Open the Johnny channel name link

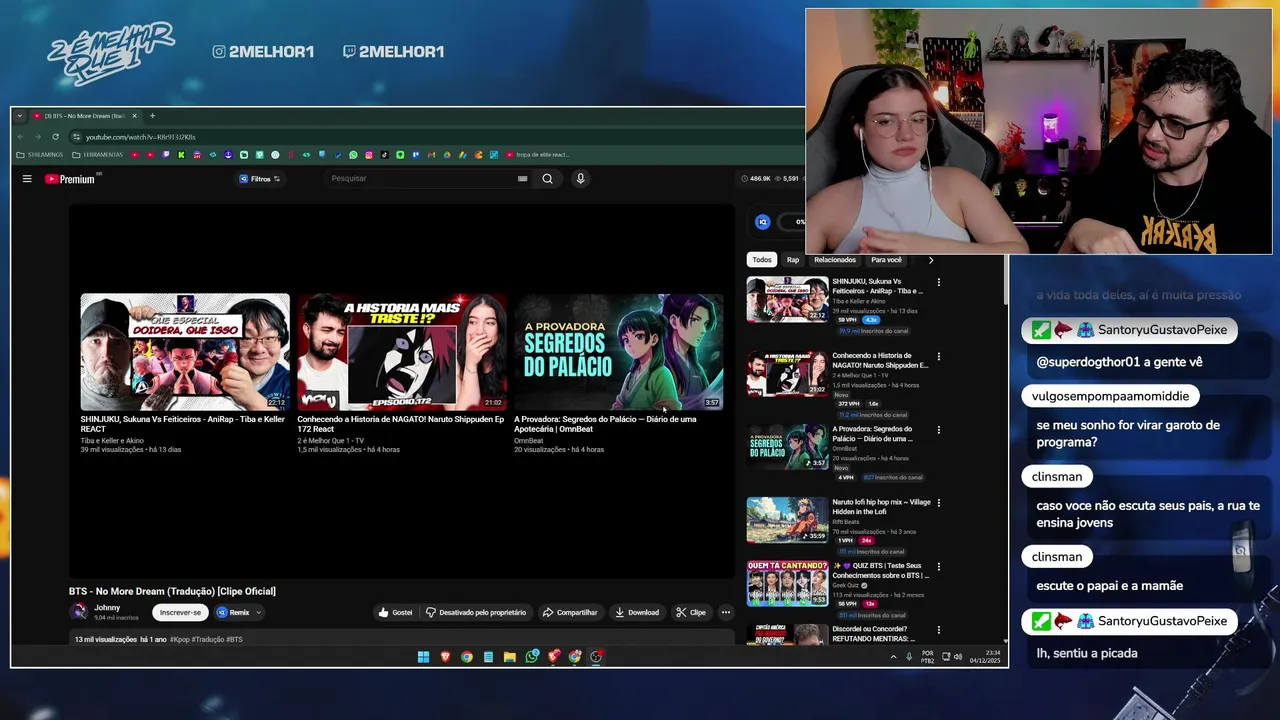tap(107, 608)
